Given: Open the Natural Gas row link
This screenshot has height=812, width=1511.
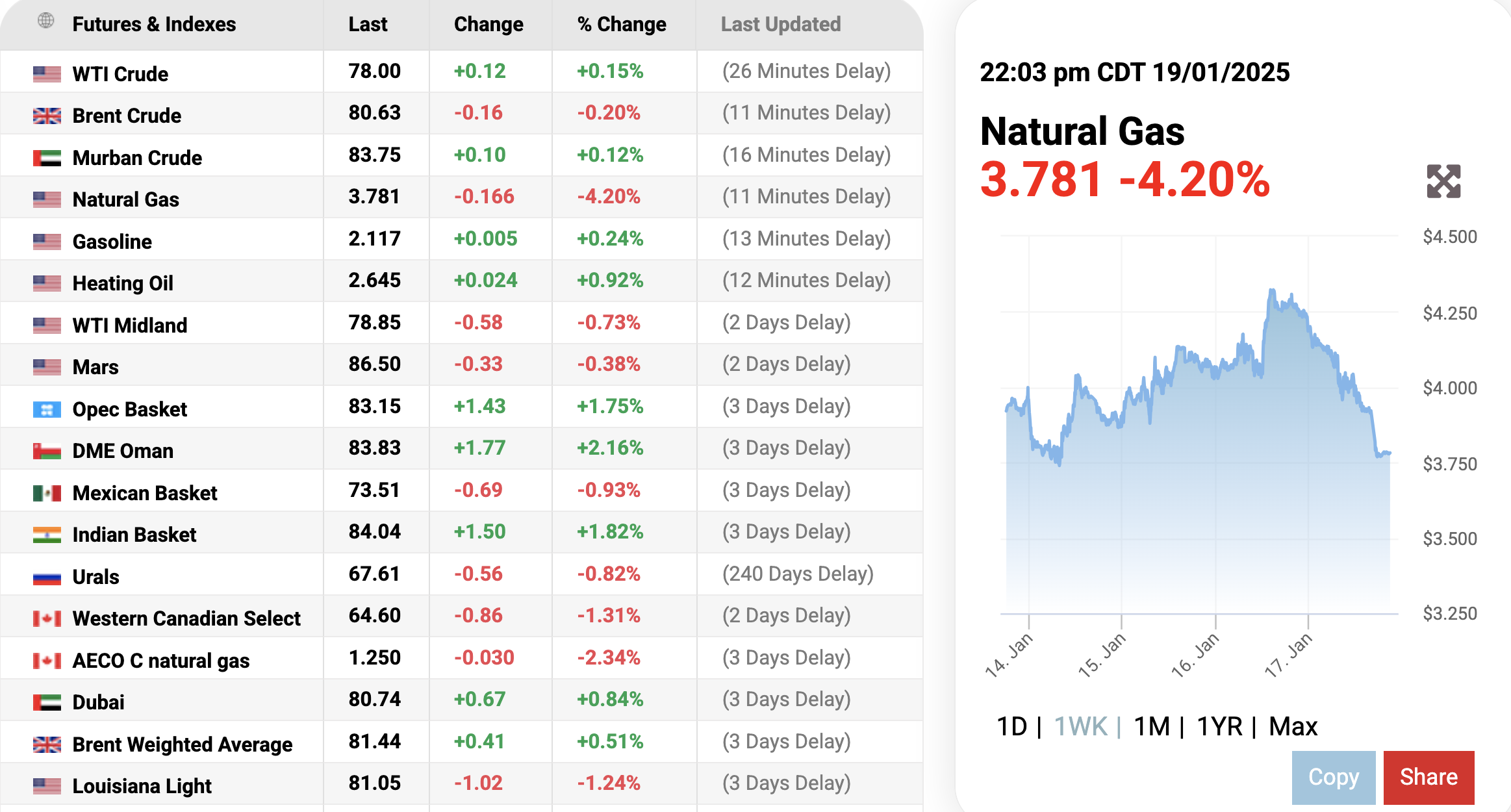Looking at the screenshot, I should pos(125,199).
